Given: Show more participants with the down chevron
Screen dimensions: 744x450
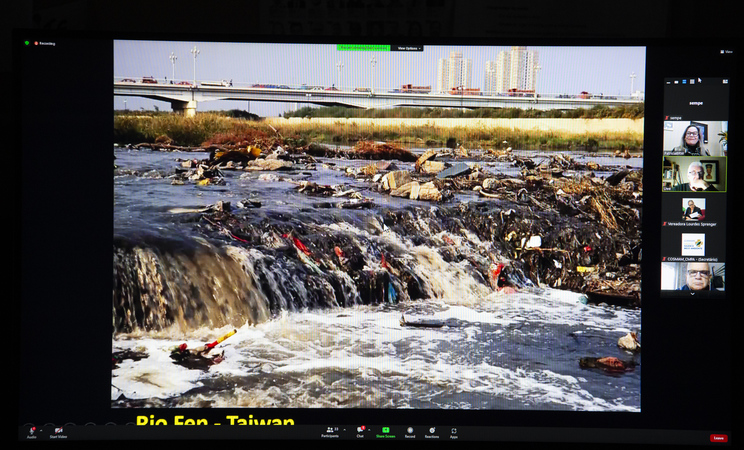Looking at the screenshot, I should tap(692, 294).
